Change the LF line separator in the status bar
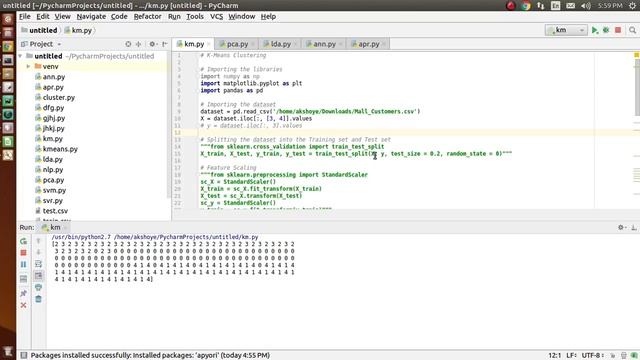The image size is (640, 360). [571, 356]
